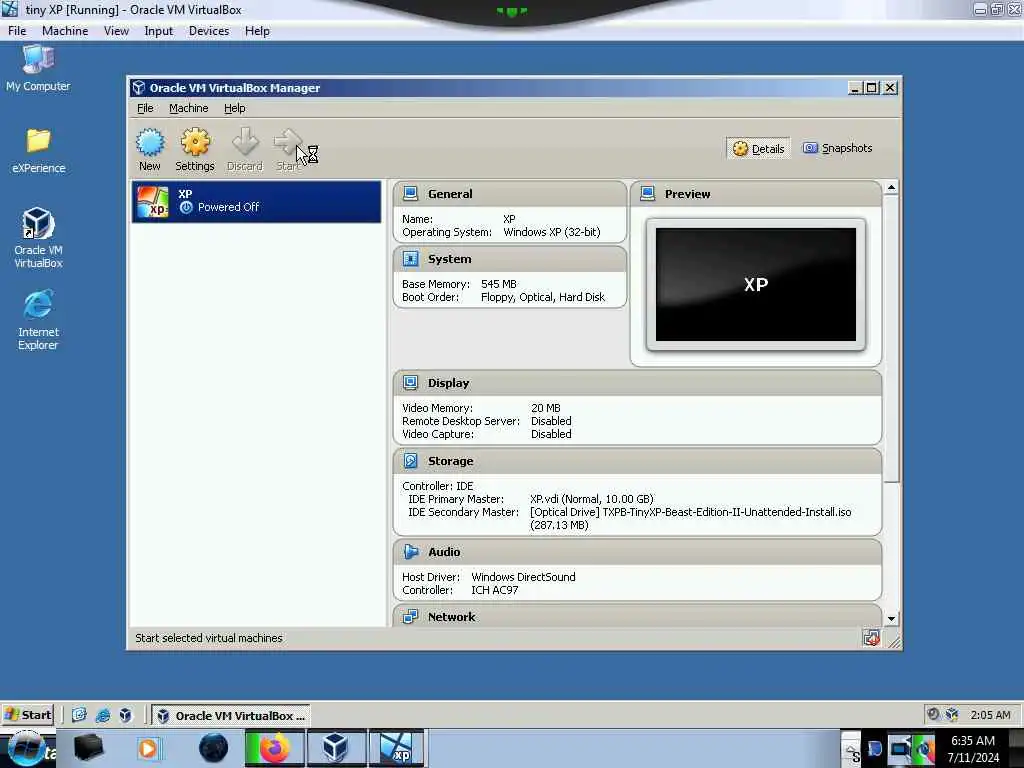Click the XP.vdi primary master entry
Image resolution: width=1024 pixels, height=768 pixels.
(592, 499)
